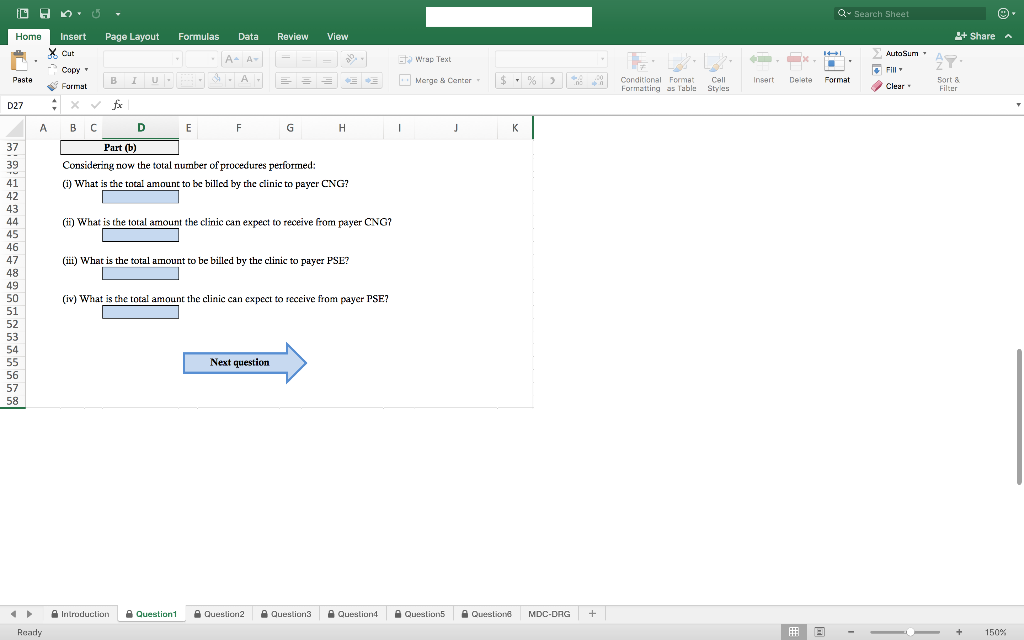The image size is (1024, 640).
Task: Click the answer cell below question (i)
Action: tap(139, 196)
